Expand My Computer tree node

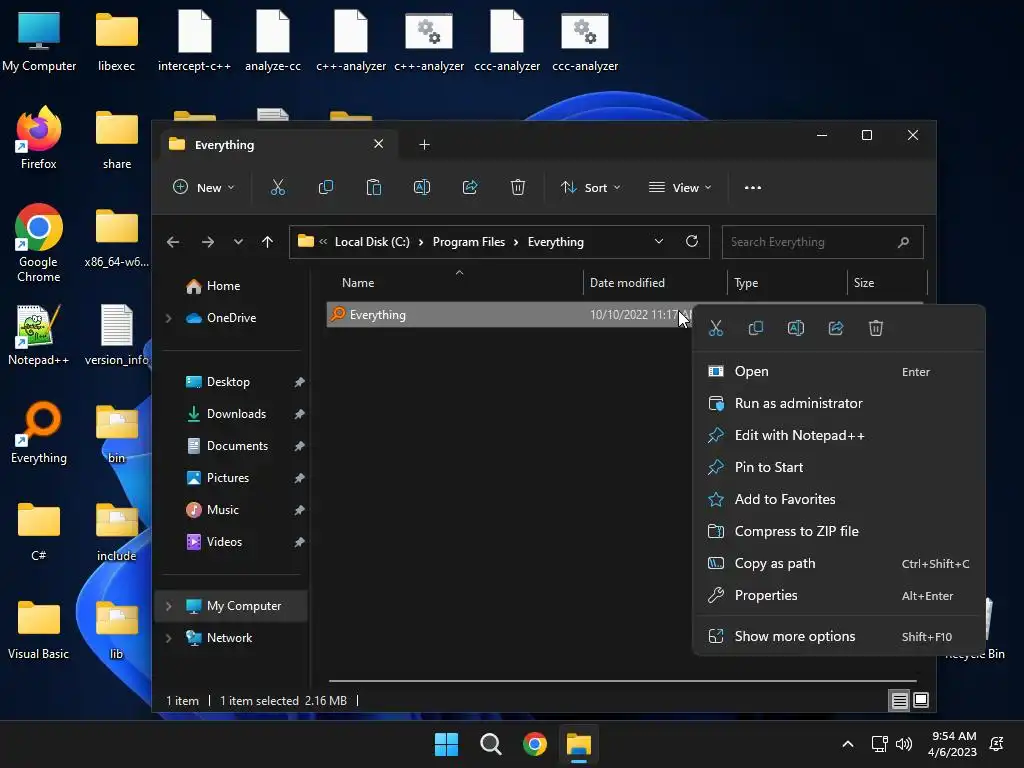168,606
